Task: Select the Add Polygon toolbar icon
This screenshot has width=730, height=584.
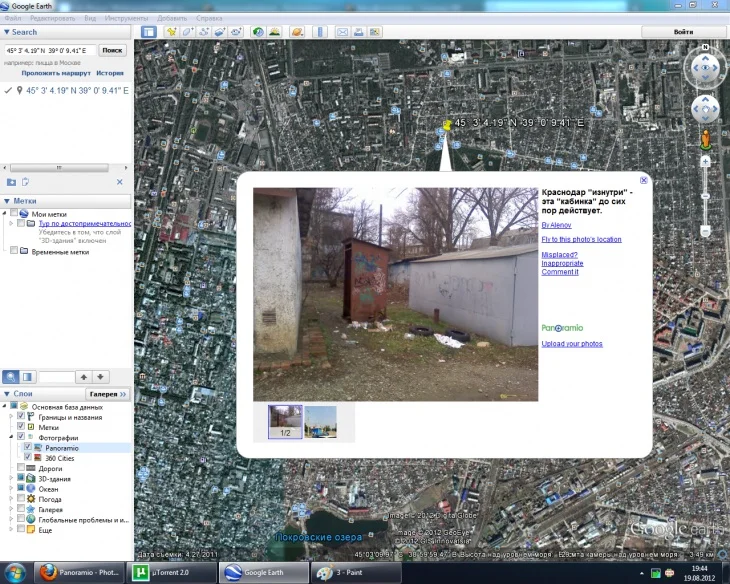Action: 188,32
